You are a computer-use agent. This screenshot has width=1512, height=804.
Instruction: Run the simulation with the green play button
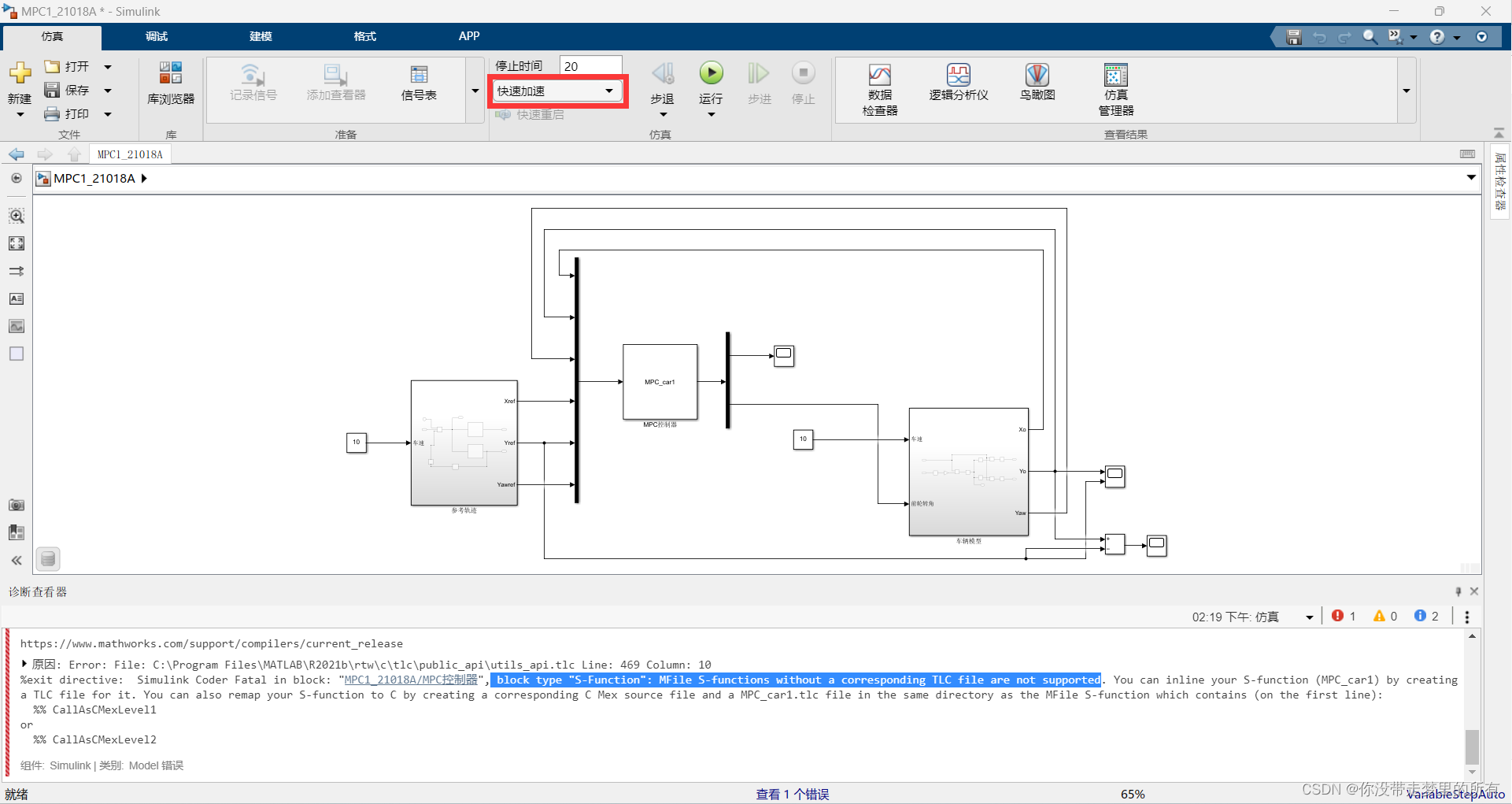tap(711, 73)
